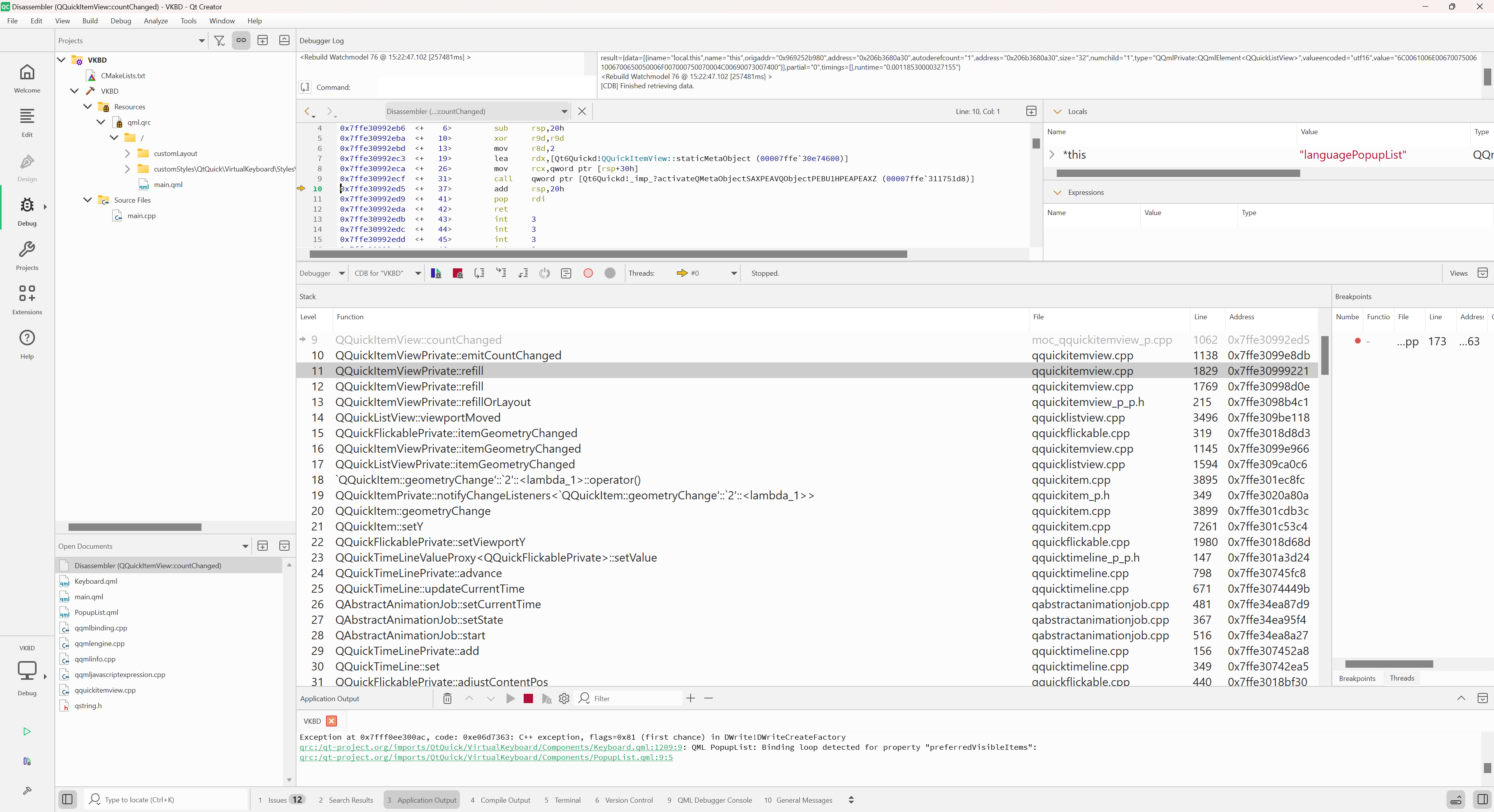Open the Build menu

click(x=90, y=21)
